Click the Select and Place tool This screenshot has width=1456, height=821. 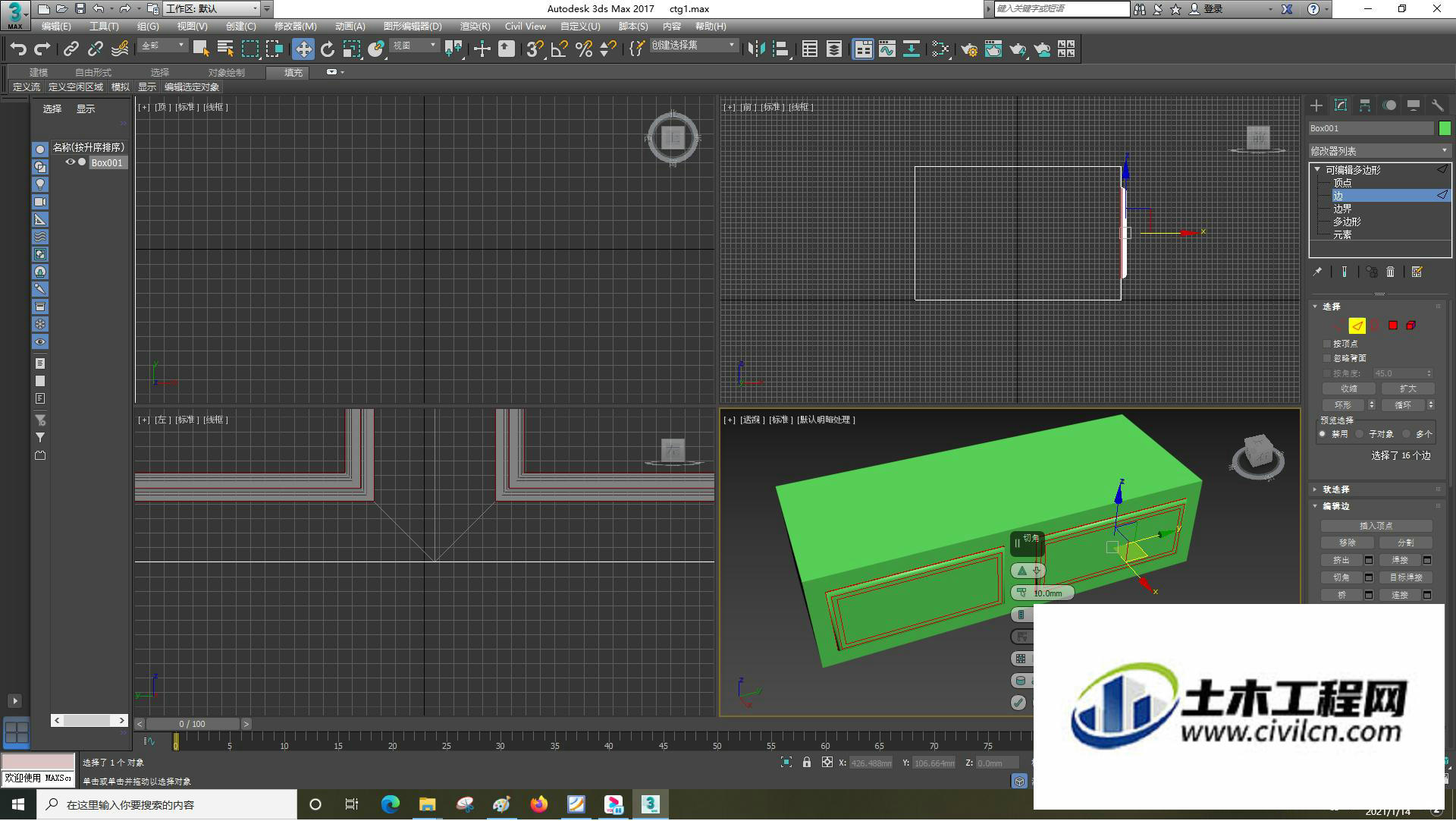tap(376, 49)
